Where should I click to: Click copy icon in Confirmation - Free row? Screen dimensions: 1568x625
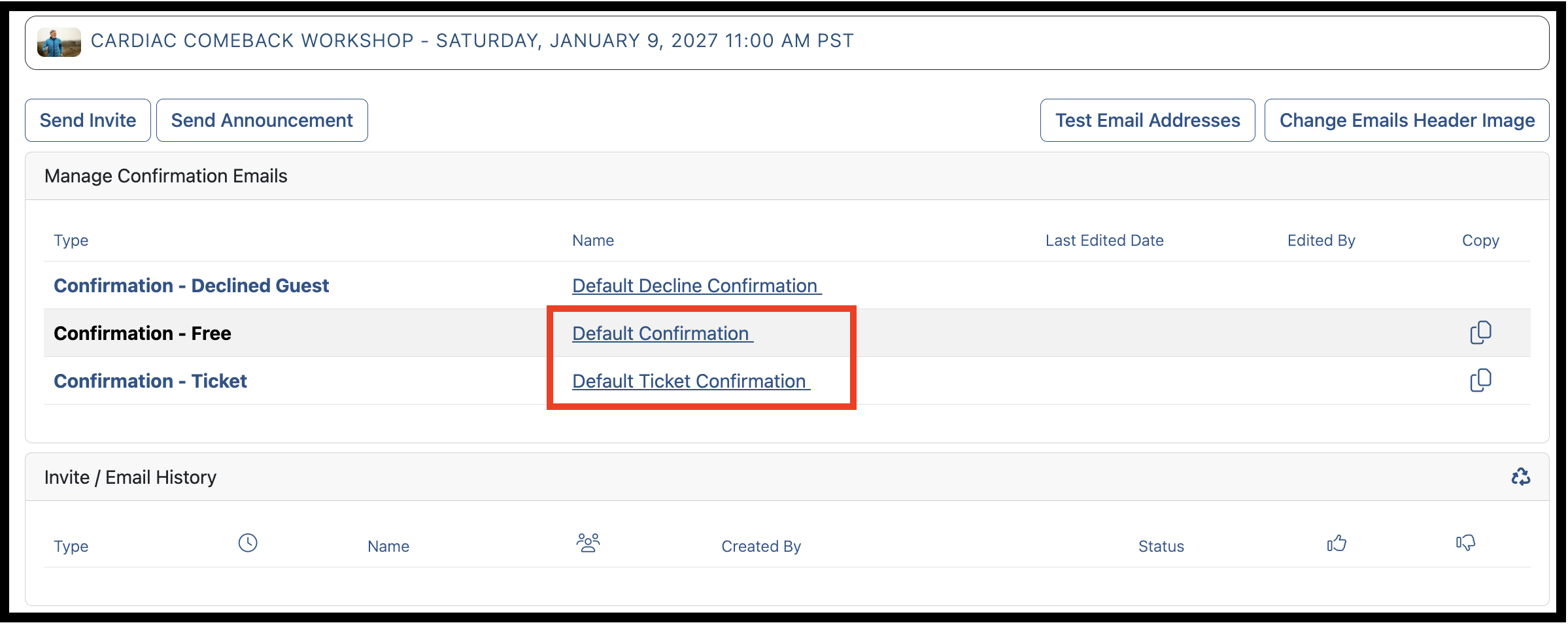1480,333
